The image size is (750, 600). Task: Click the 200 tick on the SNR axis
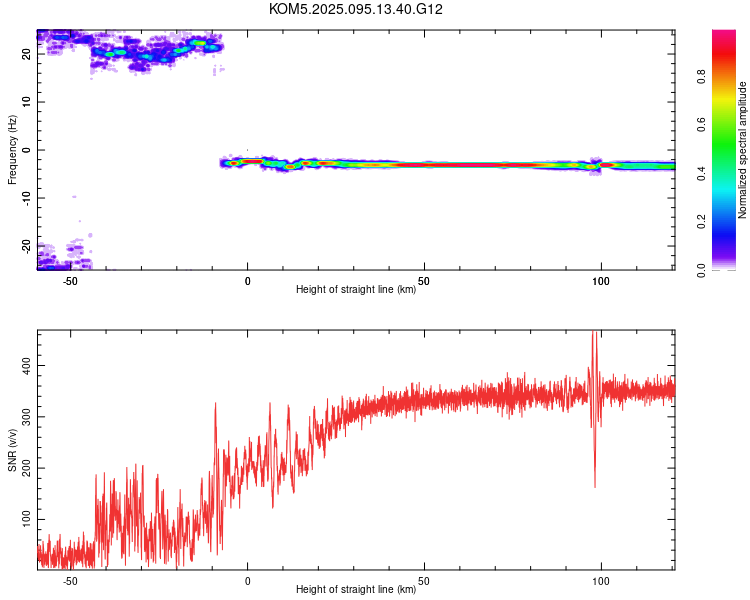(x=26, y=470)
